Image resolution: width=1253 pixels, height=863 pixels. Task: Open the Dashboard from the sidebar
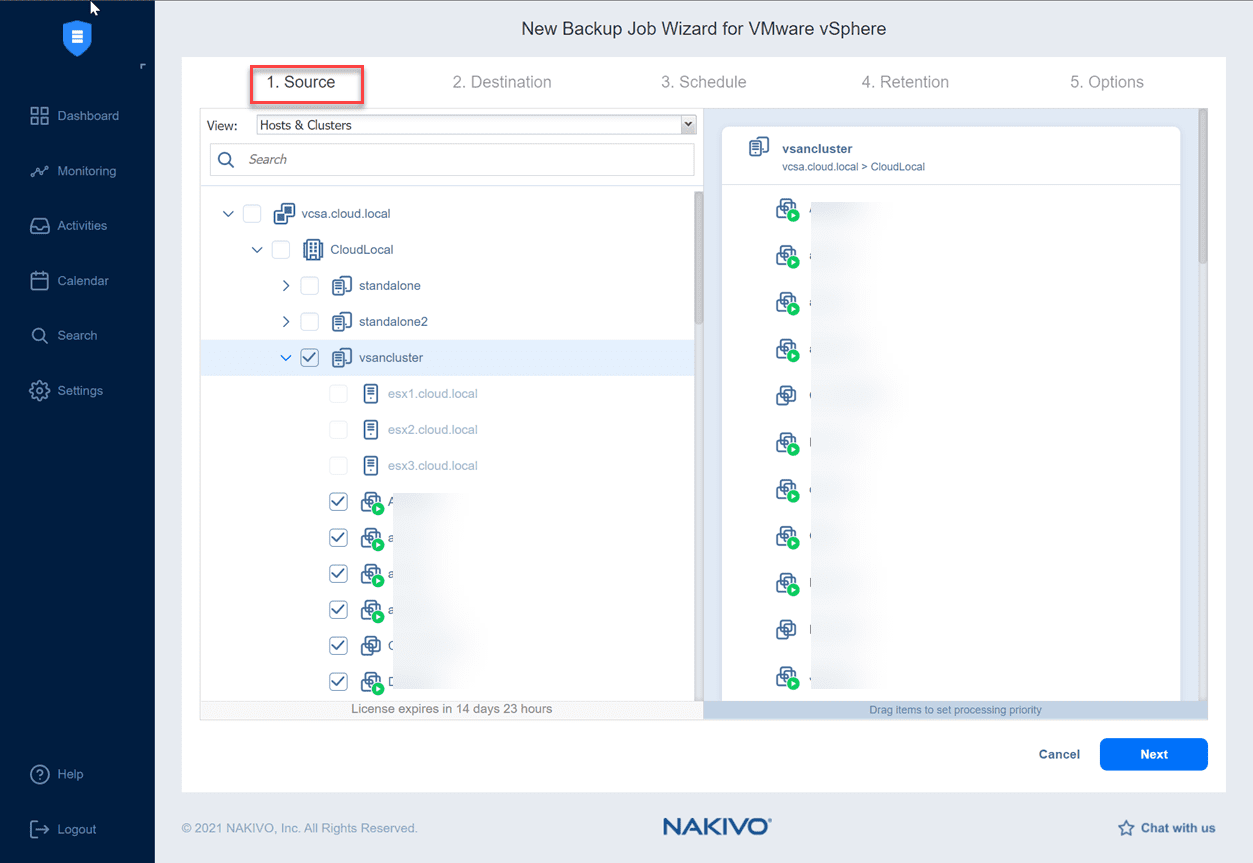(x=75, y=115)
